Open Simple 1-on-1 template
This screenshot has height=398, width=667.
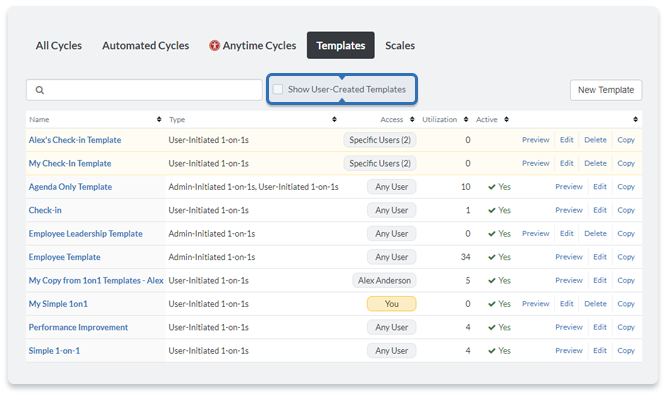pyautogui.click(x=54, y=350)
